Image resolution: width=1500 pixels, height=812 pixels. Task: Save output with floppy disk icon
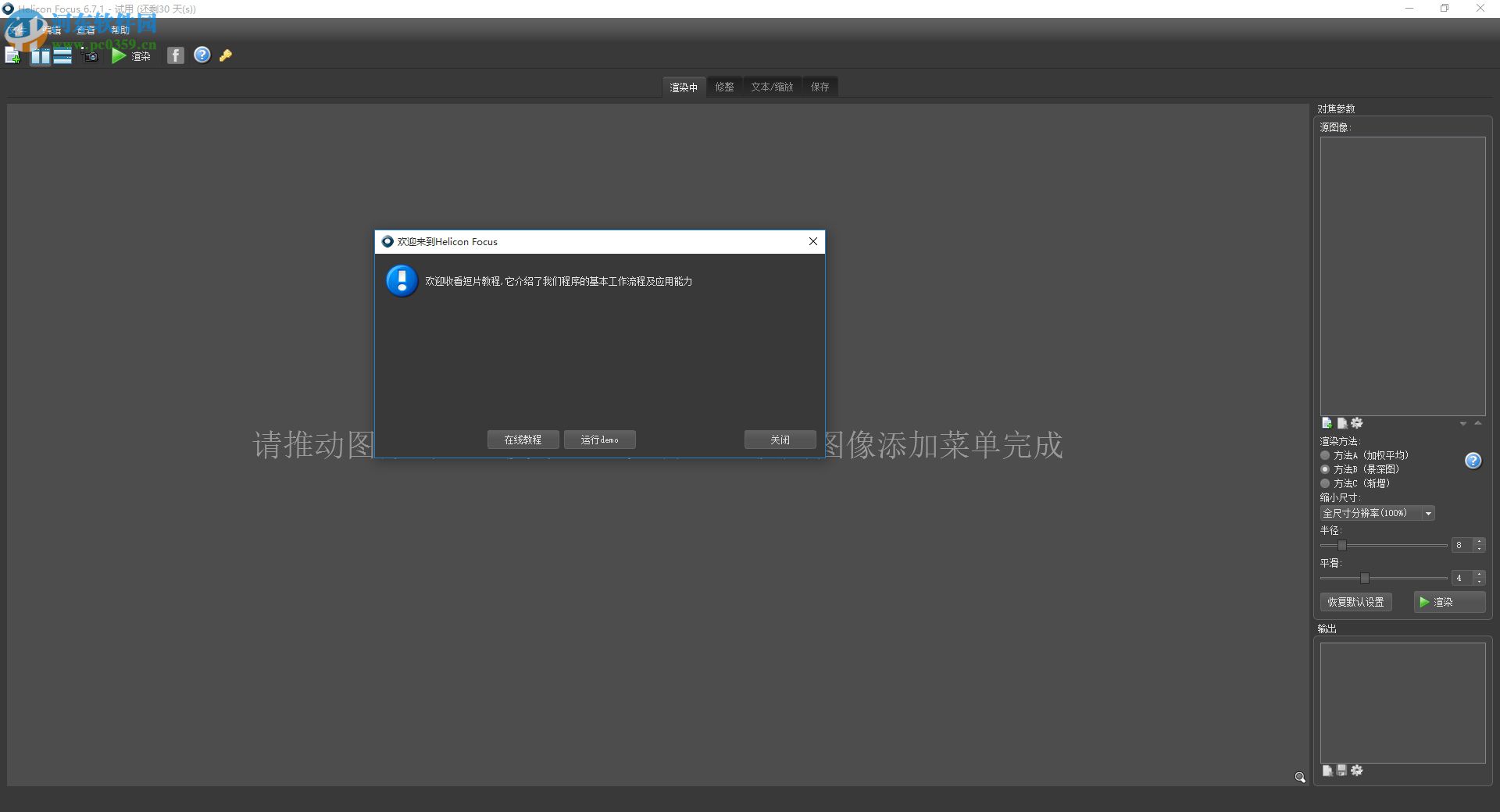pos(1341,771)
